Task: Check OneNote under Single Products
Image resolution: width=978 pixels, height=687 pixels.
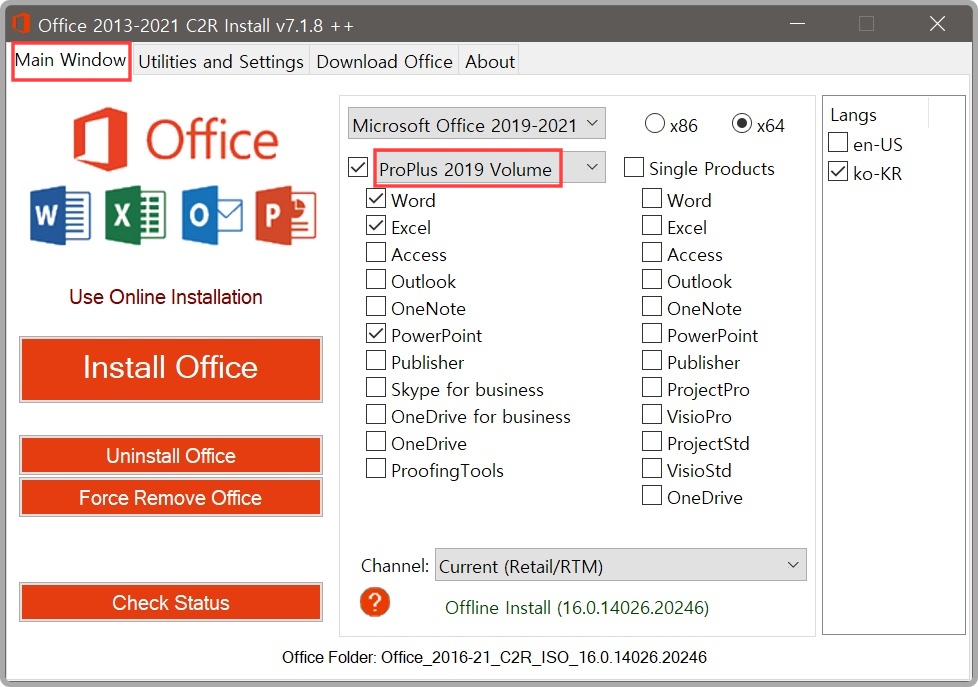Action: coord(652,306)
